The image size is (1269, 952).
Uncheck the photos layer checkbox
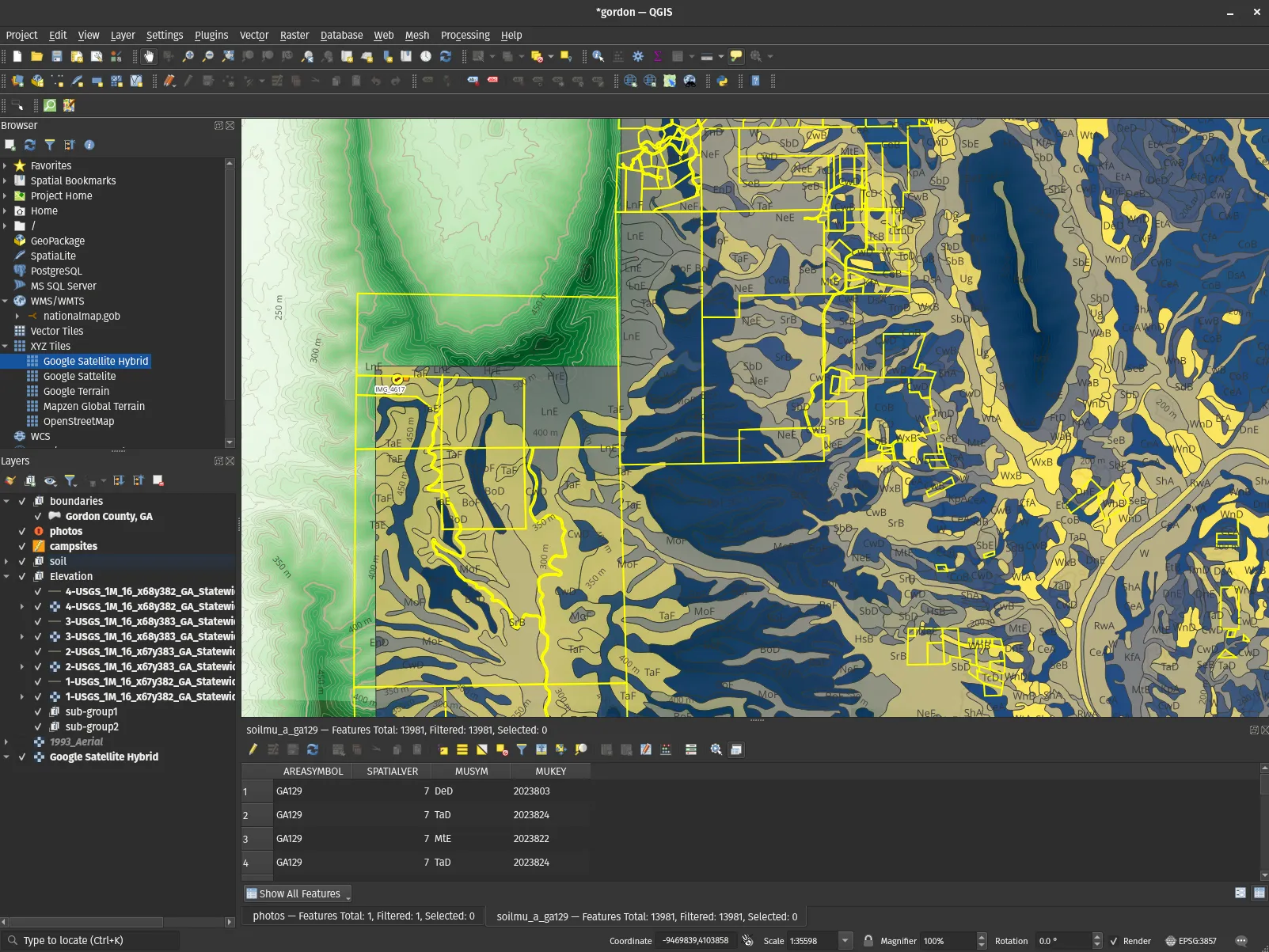pos(22,531)
